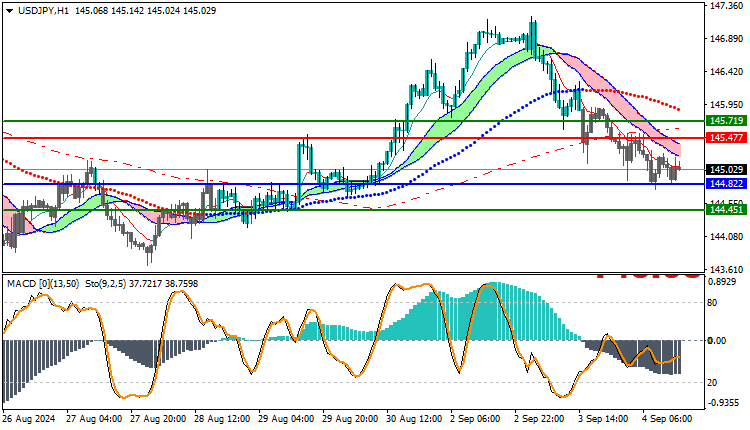Click the -0.9355 indicator scale value

pos(724,403)
